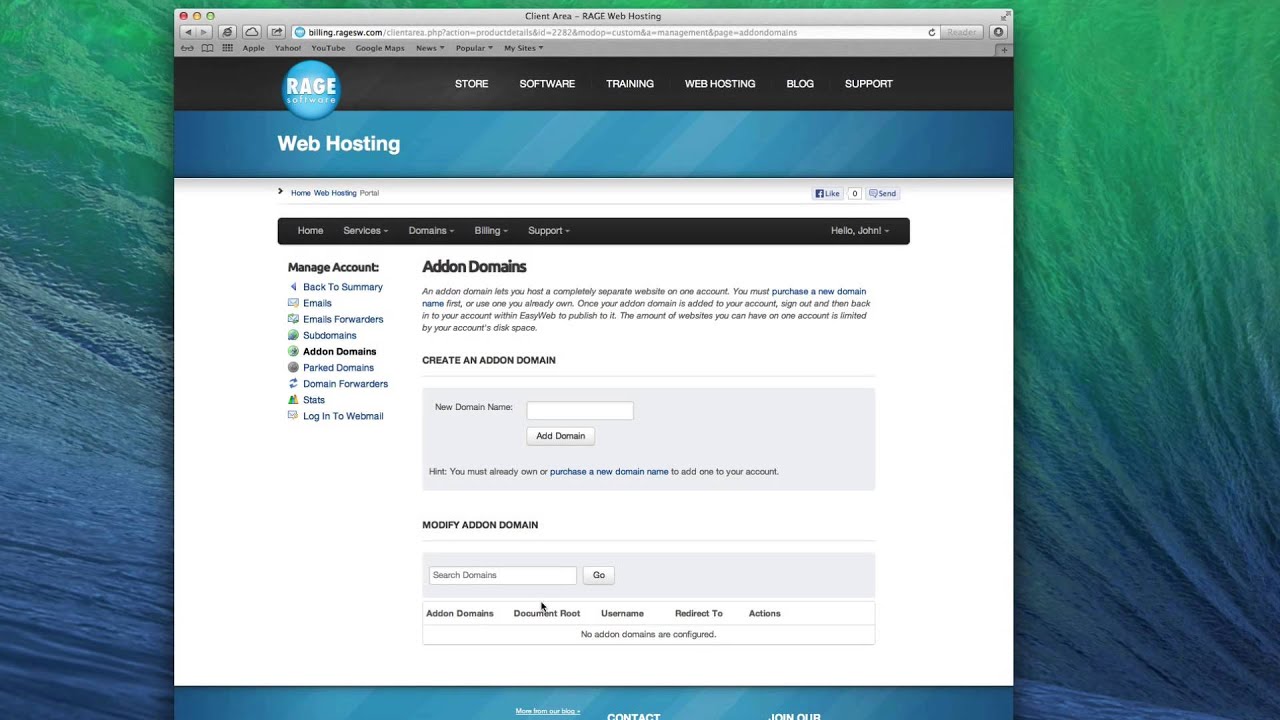1280x720 pixels.
Task: Open the Hello, John! account dropdown
Action: (860, 231)
